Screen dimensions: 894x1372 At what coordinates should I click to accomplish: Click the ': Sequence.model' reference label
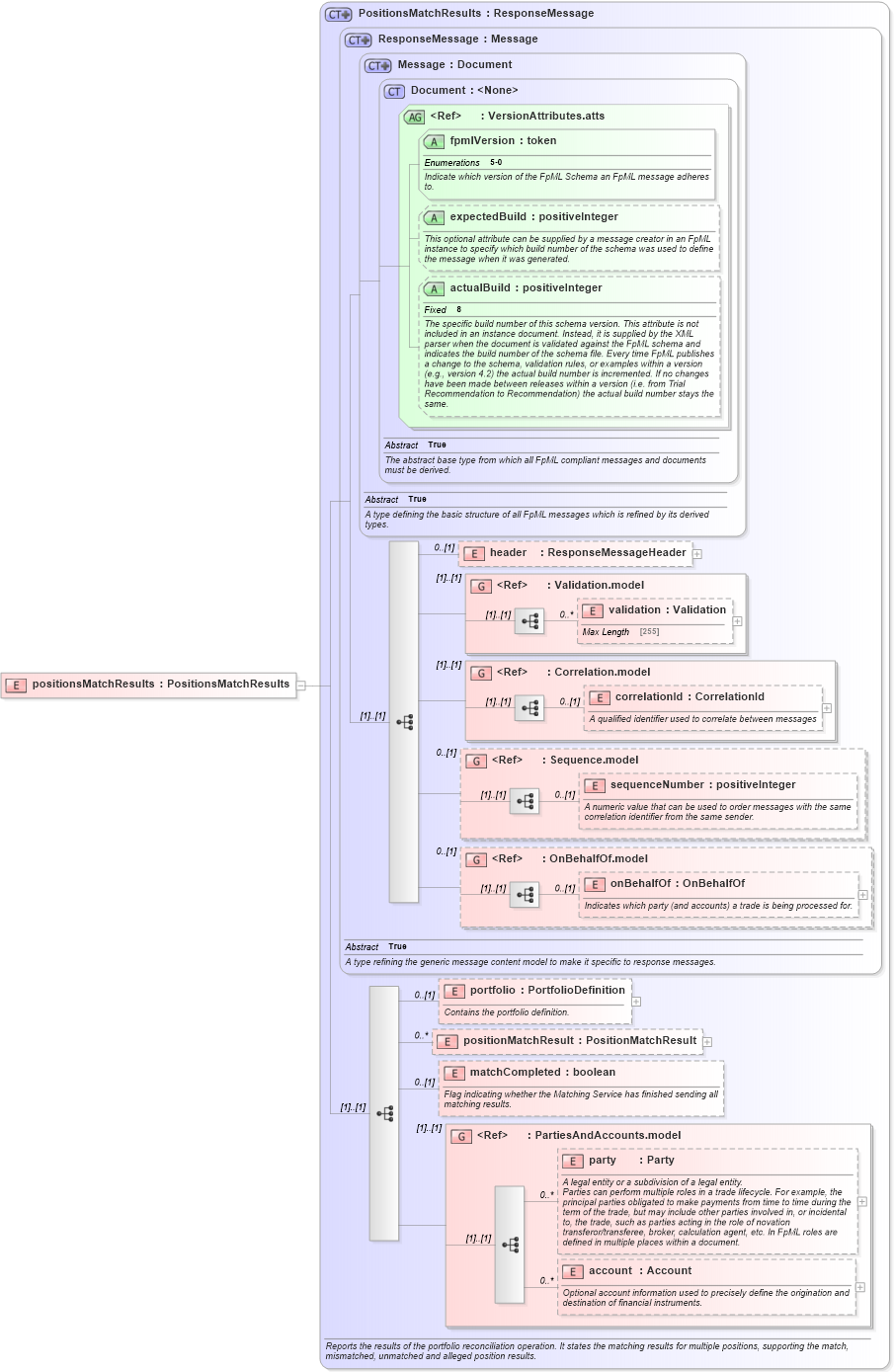[590, 761]
